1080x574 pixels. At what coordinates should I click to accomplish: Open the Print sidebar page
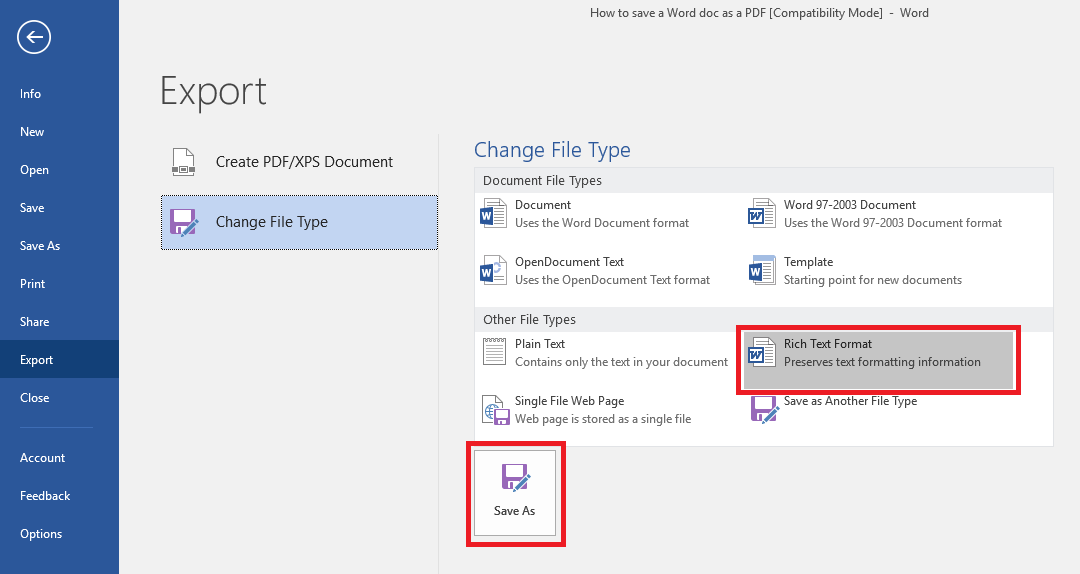coord(33,284)
